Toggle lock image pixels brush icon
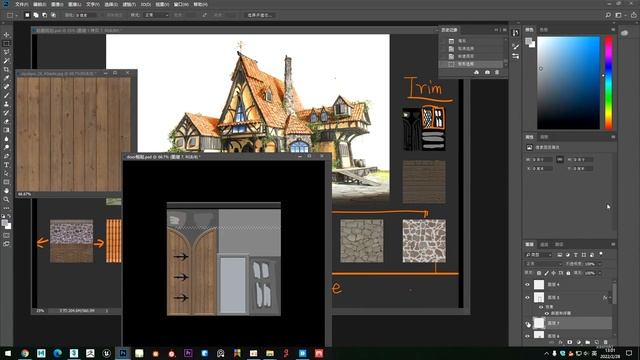The height and width of the screenshot is (360, 640). pos(547,273)
